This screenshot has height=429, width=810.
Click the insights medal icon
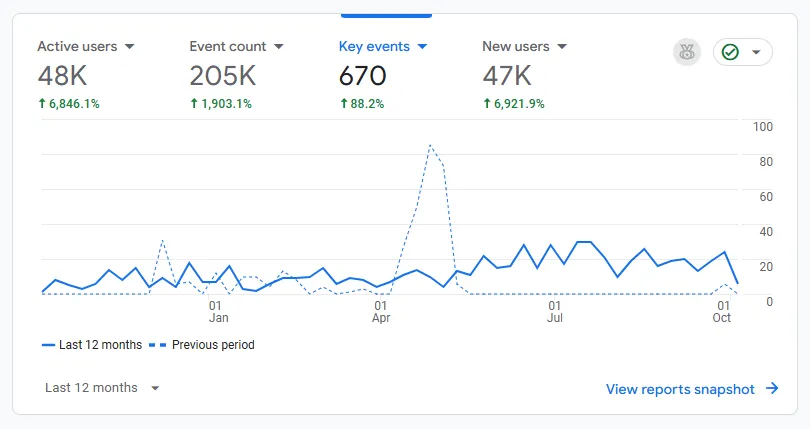687,52
